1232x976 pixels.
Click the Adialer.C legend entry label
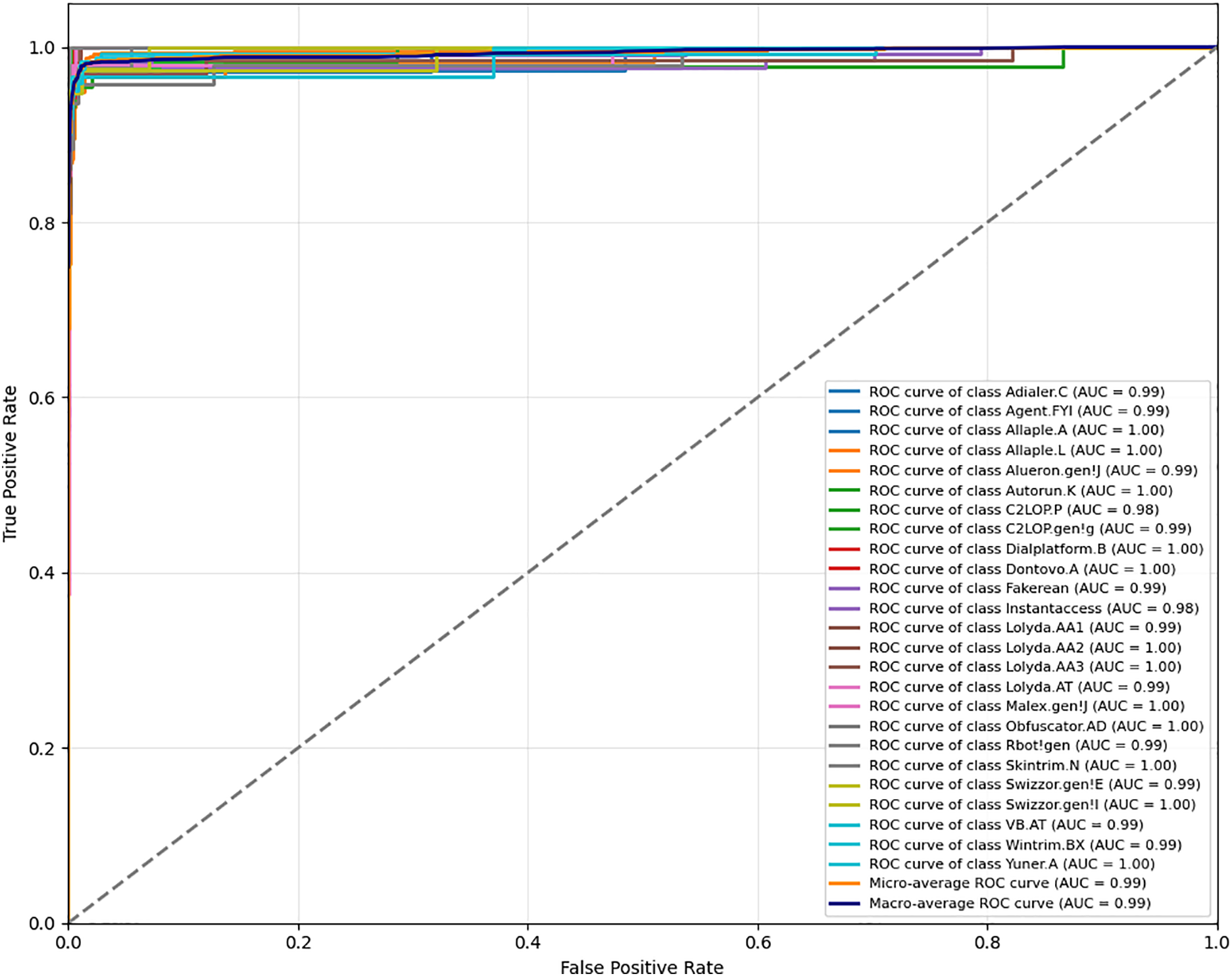(x=1016, y=392)
